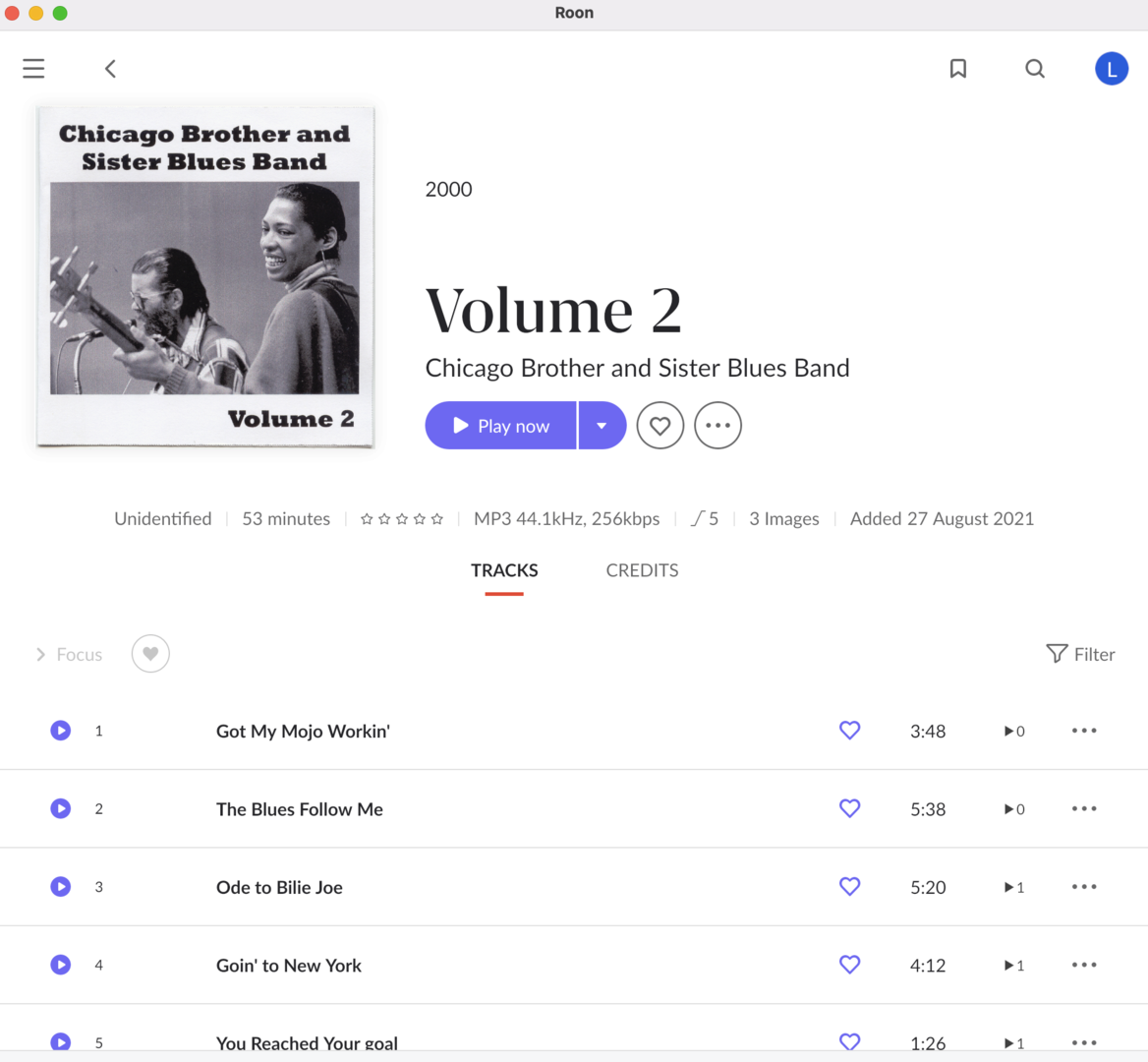The width and height of the screenshot is (1148, 1062).
Task: Select track title Got My Mojo Workin'
Action: [x=303, y=732]
